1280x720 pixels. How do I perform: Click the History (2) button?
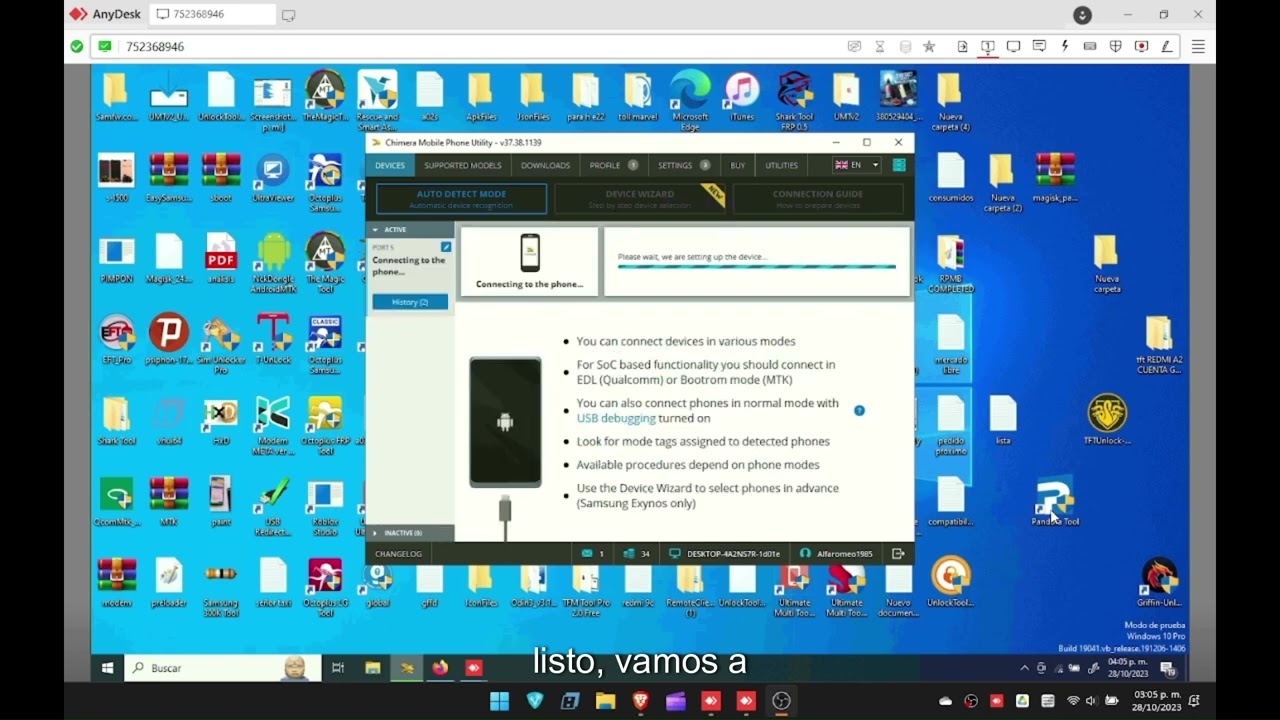click(x=410, y=302)
